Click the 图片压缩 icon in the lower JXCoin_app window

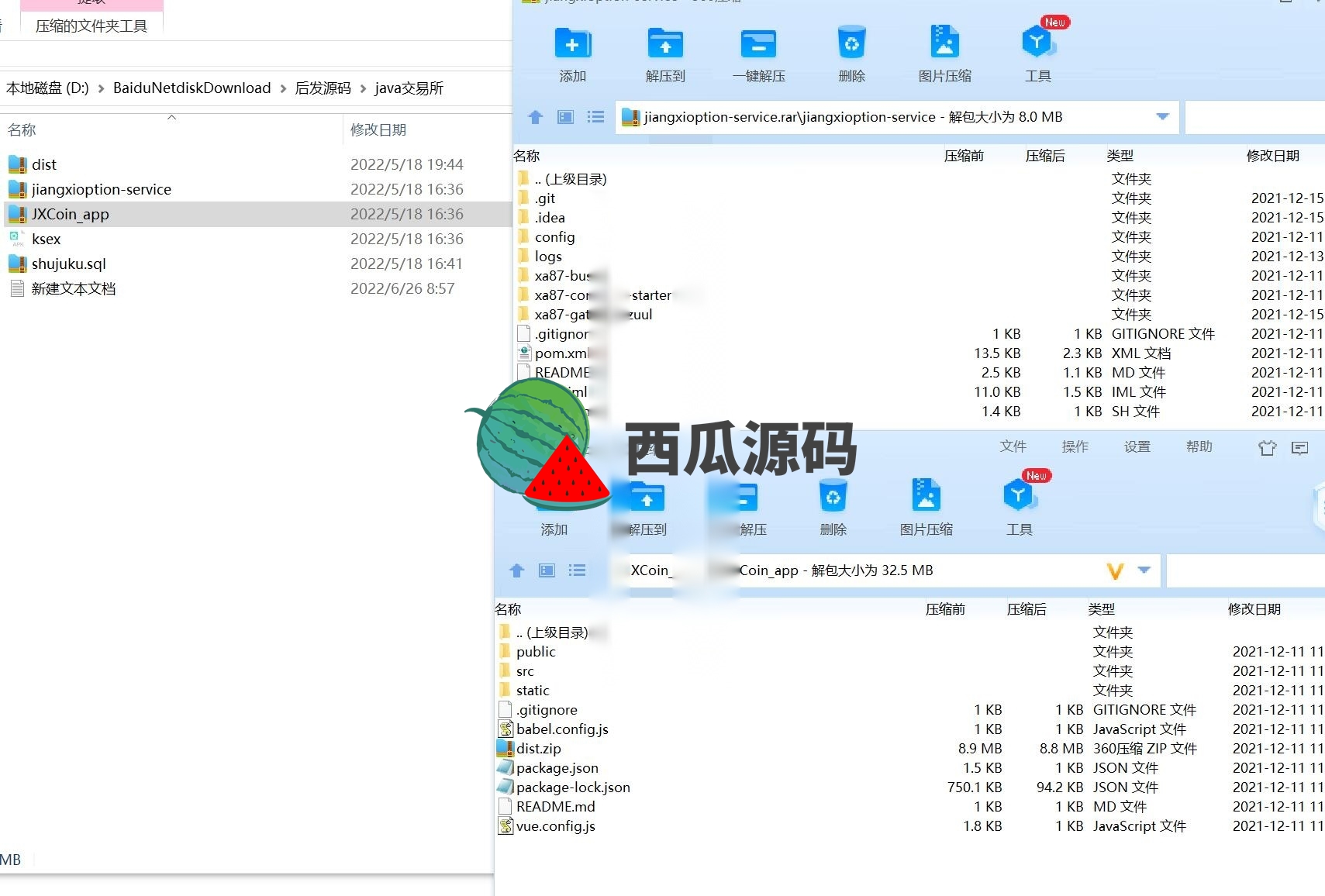tap(926, 496)
